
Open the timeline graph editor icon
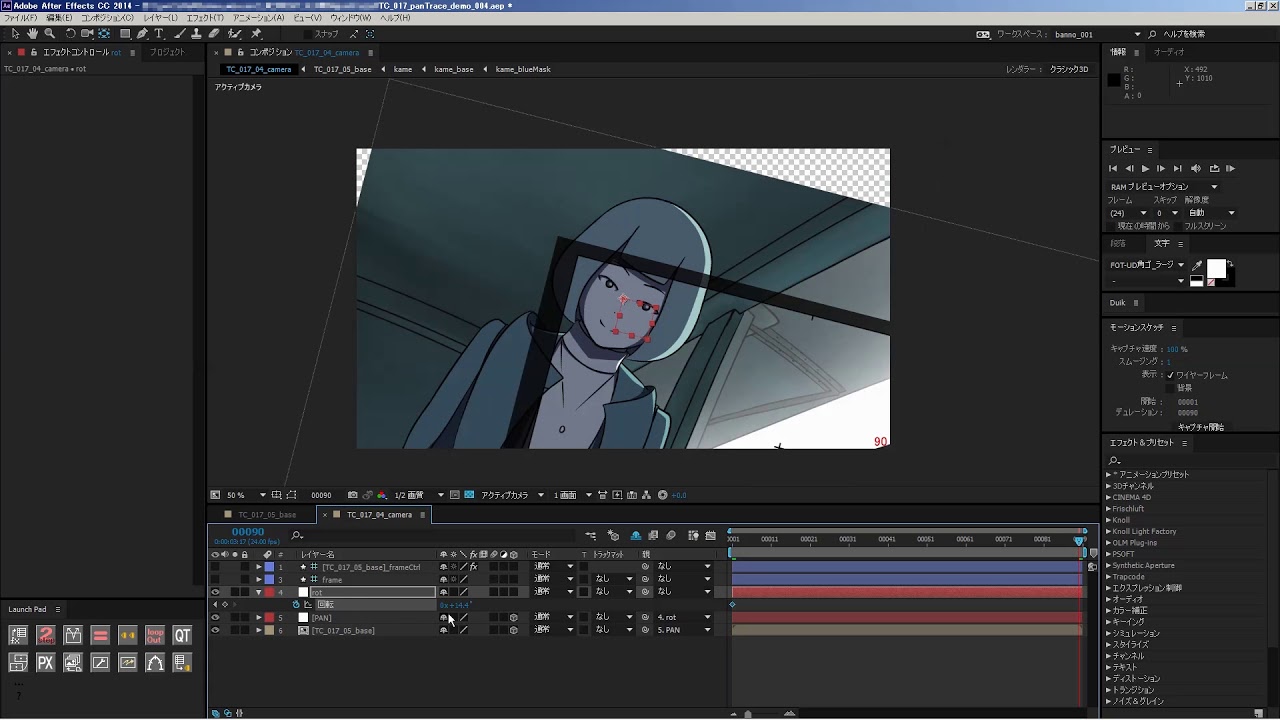coord(711,536)
